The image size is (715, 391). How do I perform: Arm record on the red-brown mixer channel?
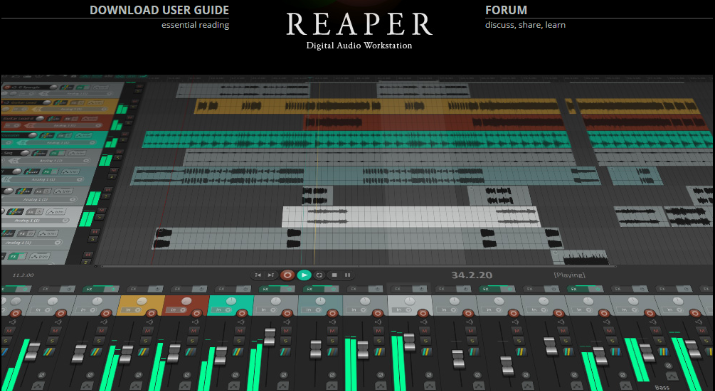coord(197,313)
